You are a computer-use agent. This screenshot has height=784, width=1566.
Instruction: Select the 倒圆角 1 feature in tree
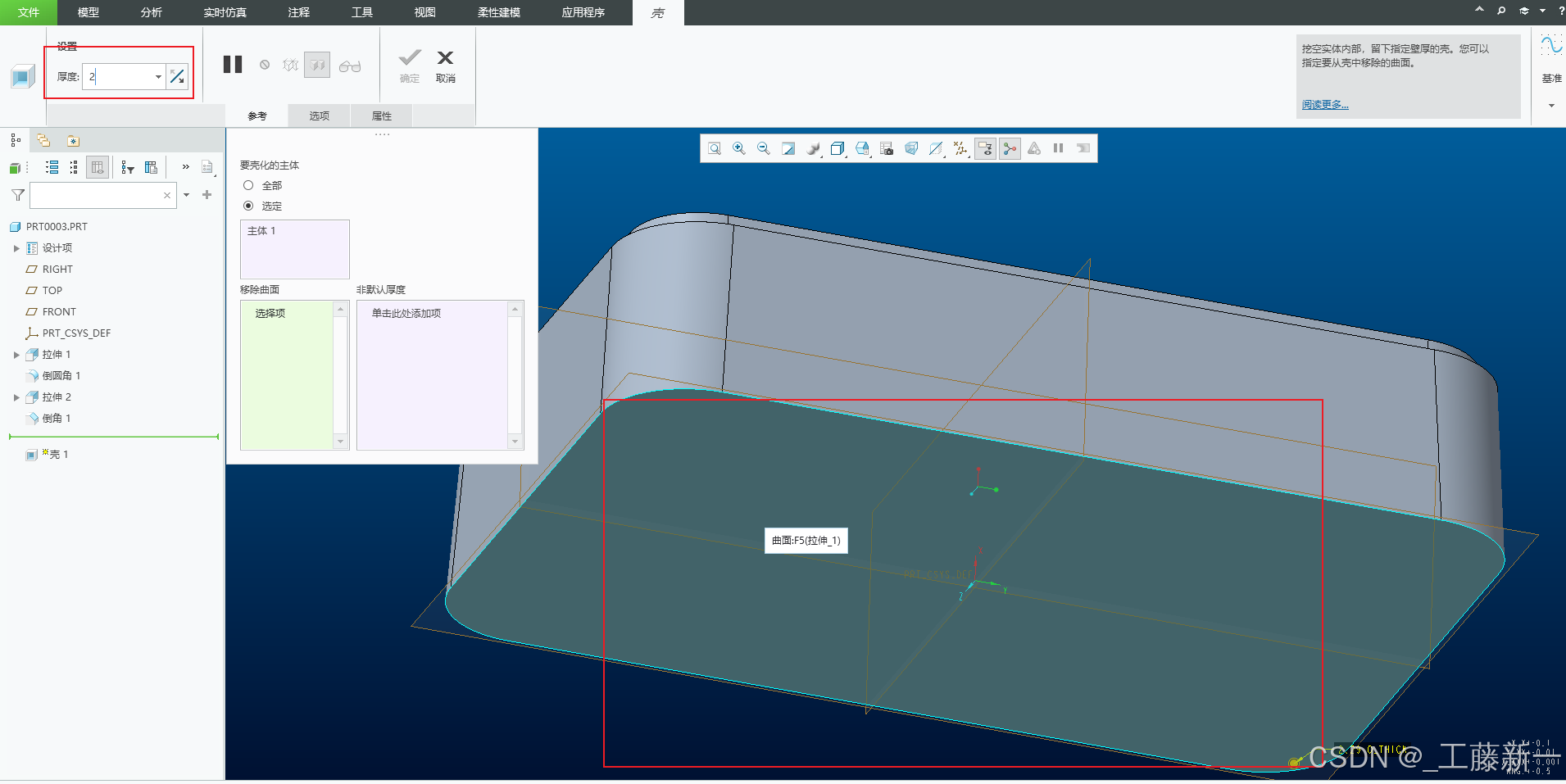(x=61, y=376)
